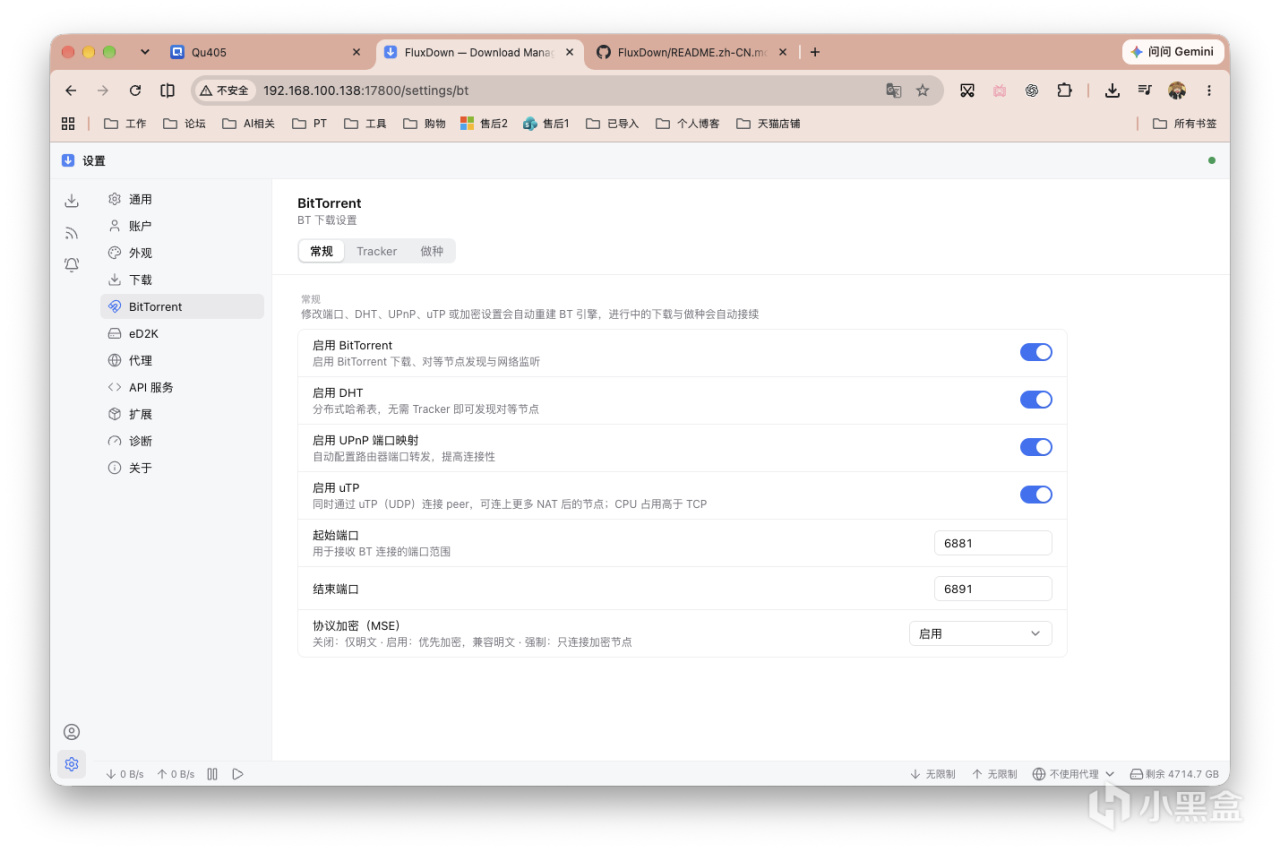The width and height of the screenshot is (1280, 852).
Task: Bookmark this page with the star icon
Action: pyautogui.click(x=922, y=90)
